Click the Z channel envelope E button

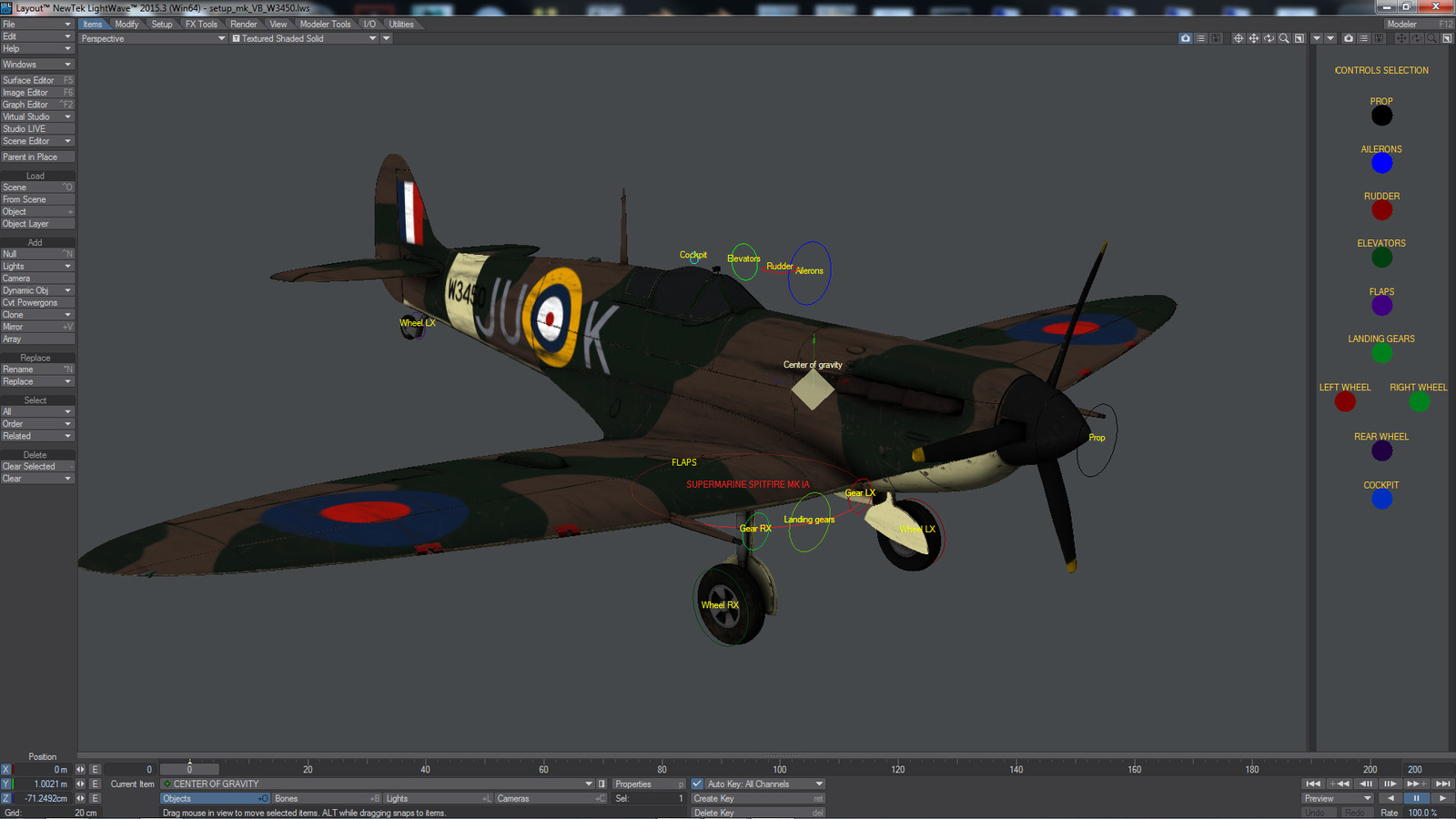click(95, 798)
